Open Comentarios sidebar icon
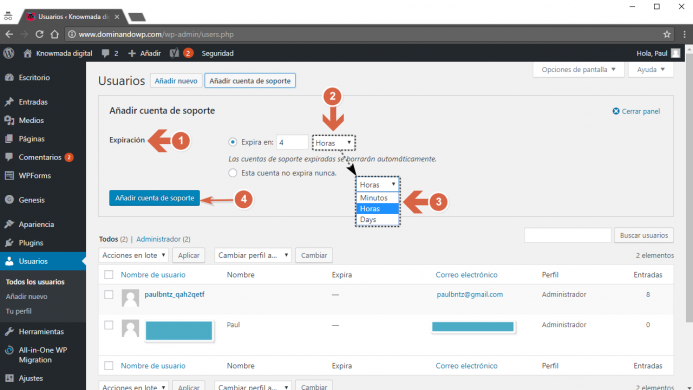This screenshot has height=390, width=693. 9,157
